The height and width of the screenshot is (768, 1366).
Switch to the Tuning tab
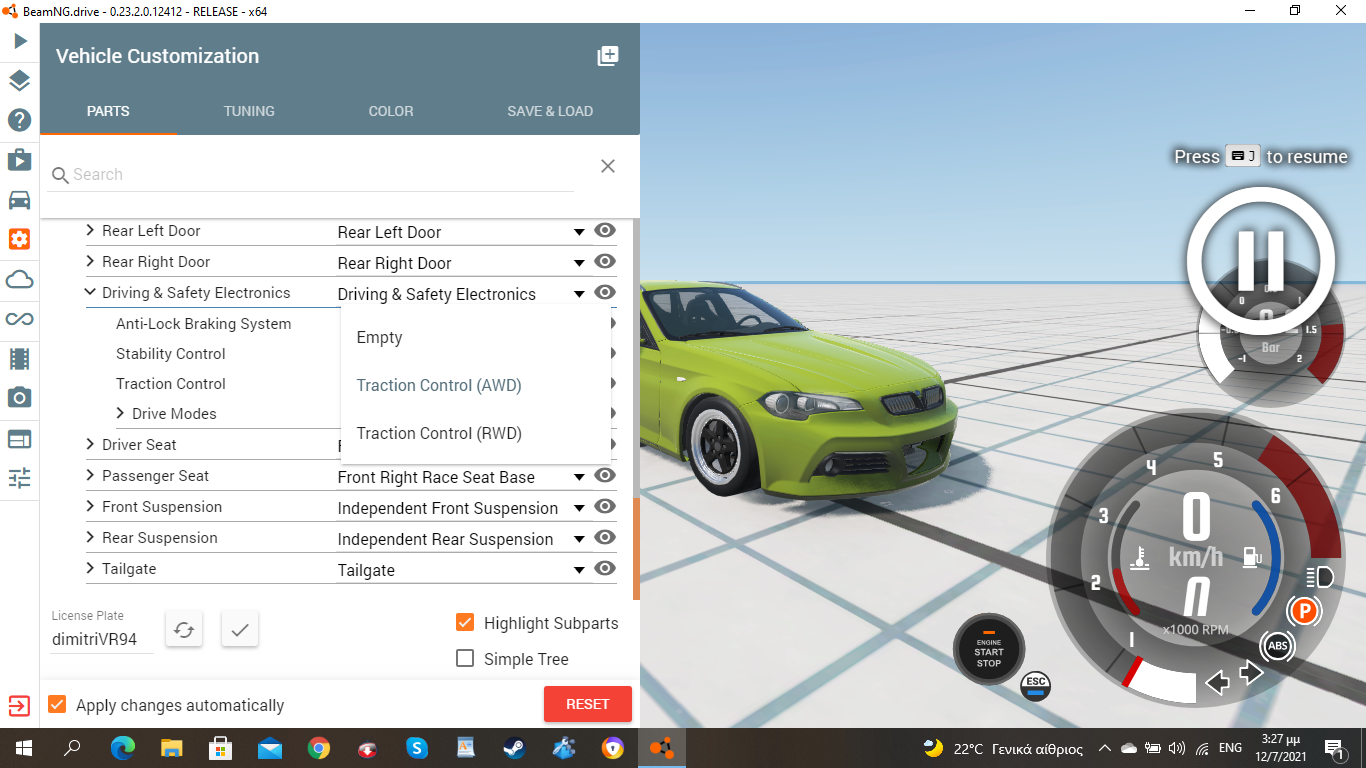pos(249,111)
